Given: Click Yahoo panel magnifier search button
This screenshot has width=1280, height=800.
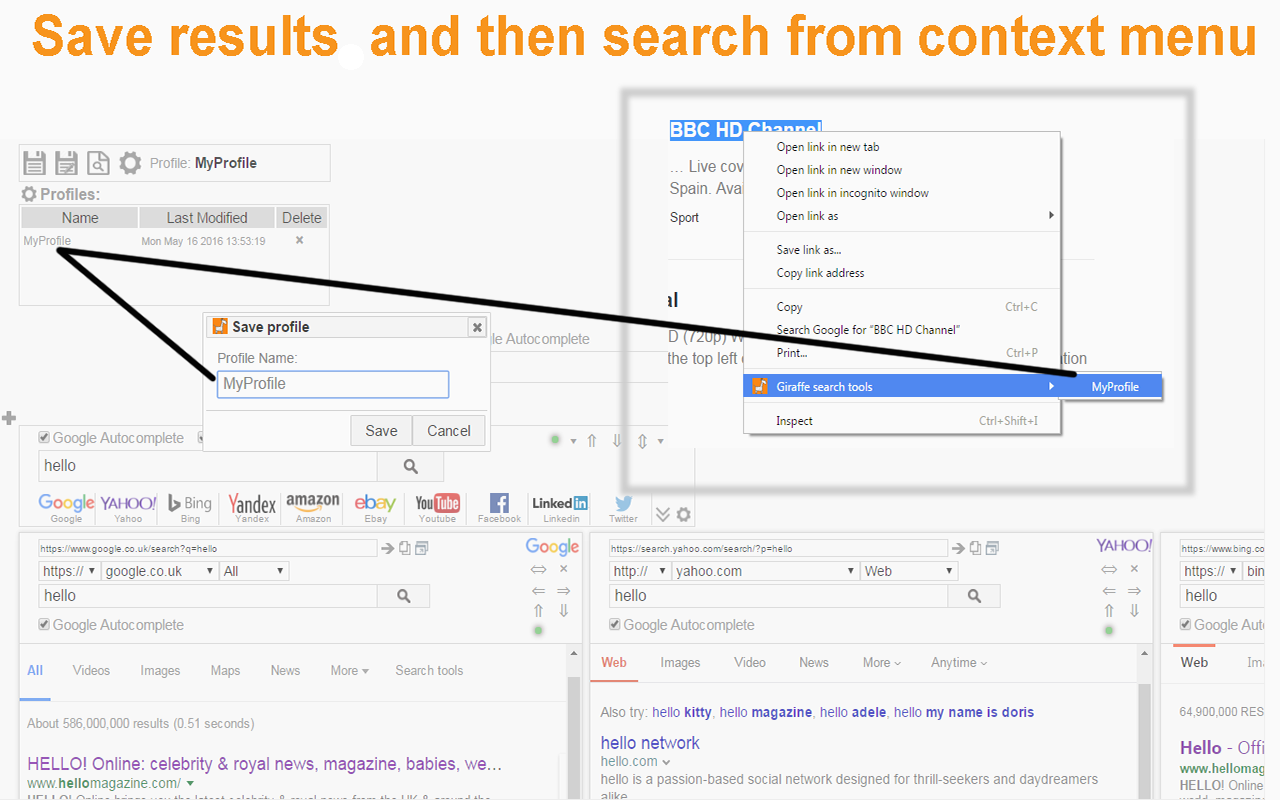Looking at the screenshot, I should click(x=975, y=596).
